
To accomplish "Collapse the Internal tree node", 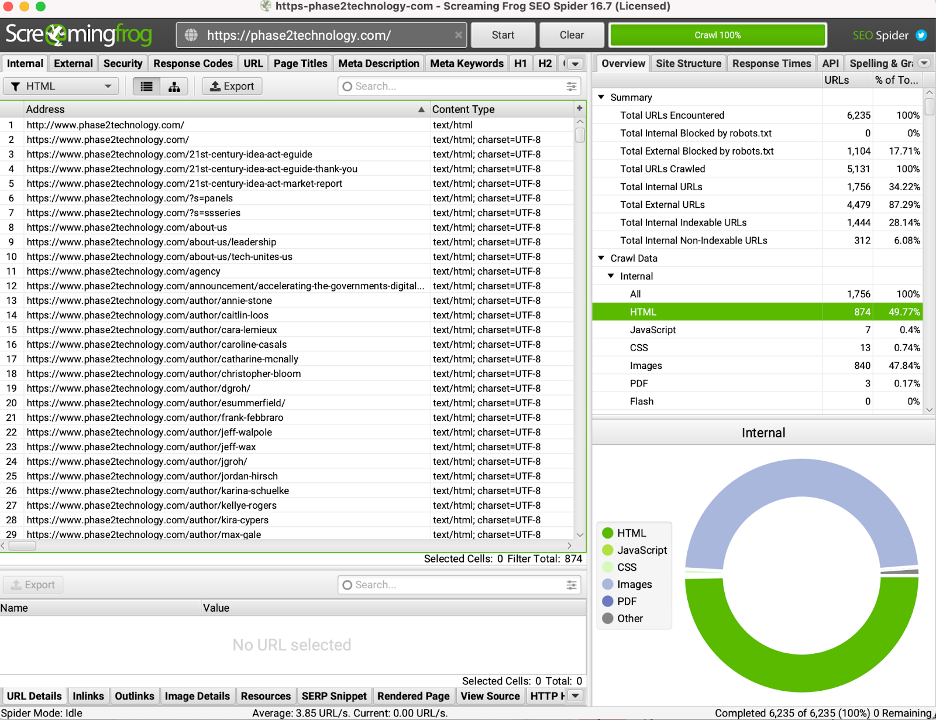I will coord(611,276).
